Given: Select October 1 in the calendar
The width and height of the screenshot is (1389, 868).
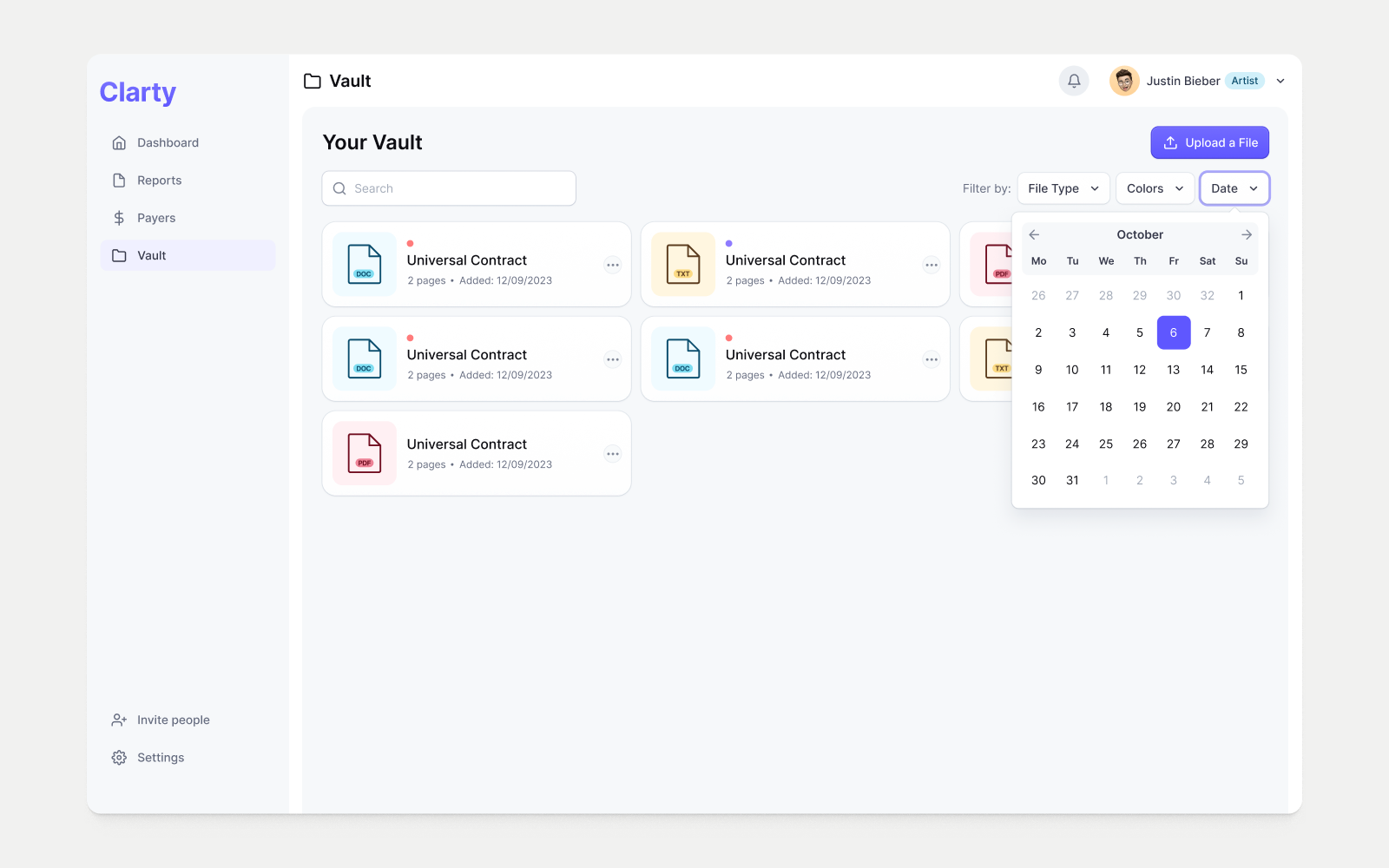Looking at the screenshot, I should click(1241, 296).
